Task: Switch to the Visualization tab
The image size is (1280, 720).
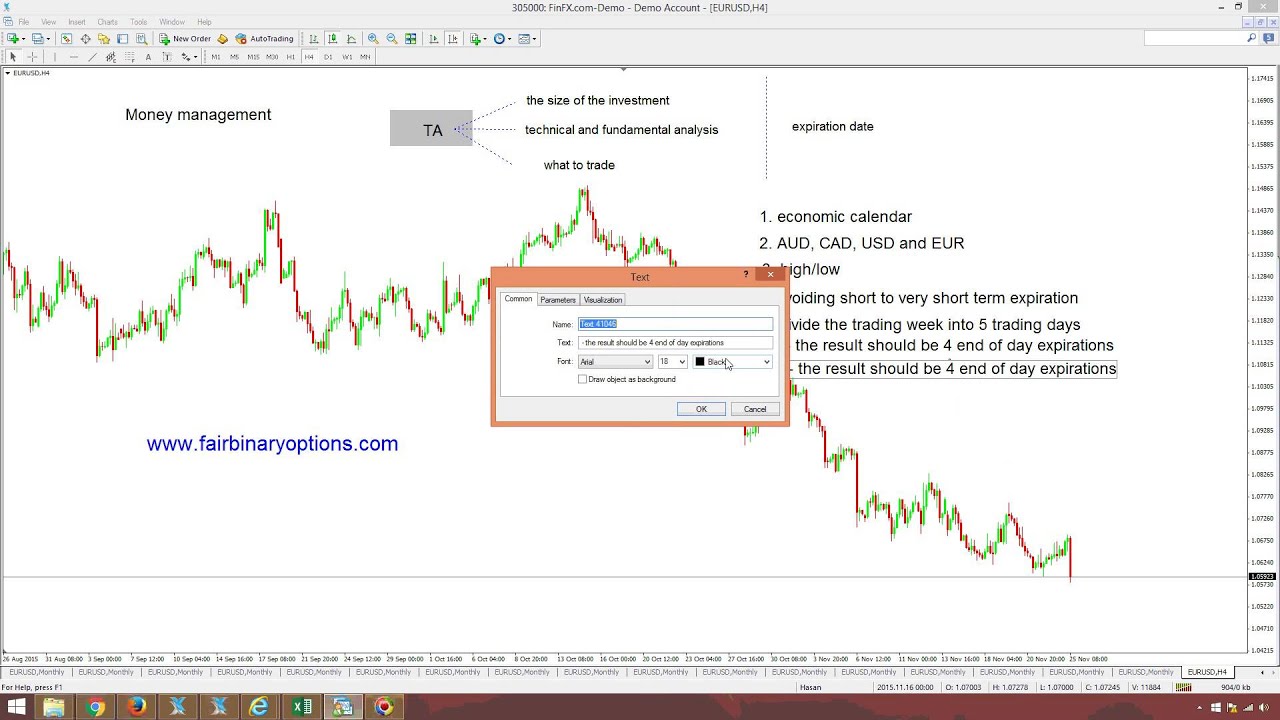Action: 603,300
